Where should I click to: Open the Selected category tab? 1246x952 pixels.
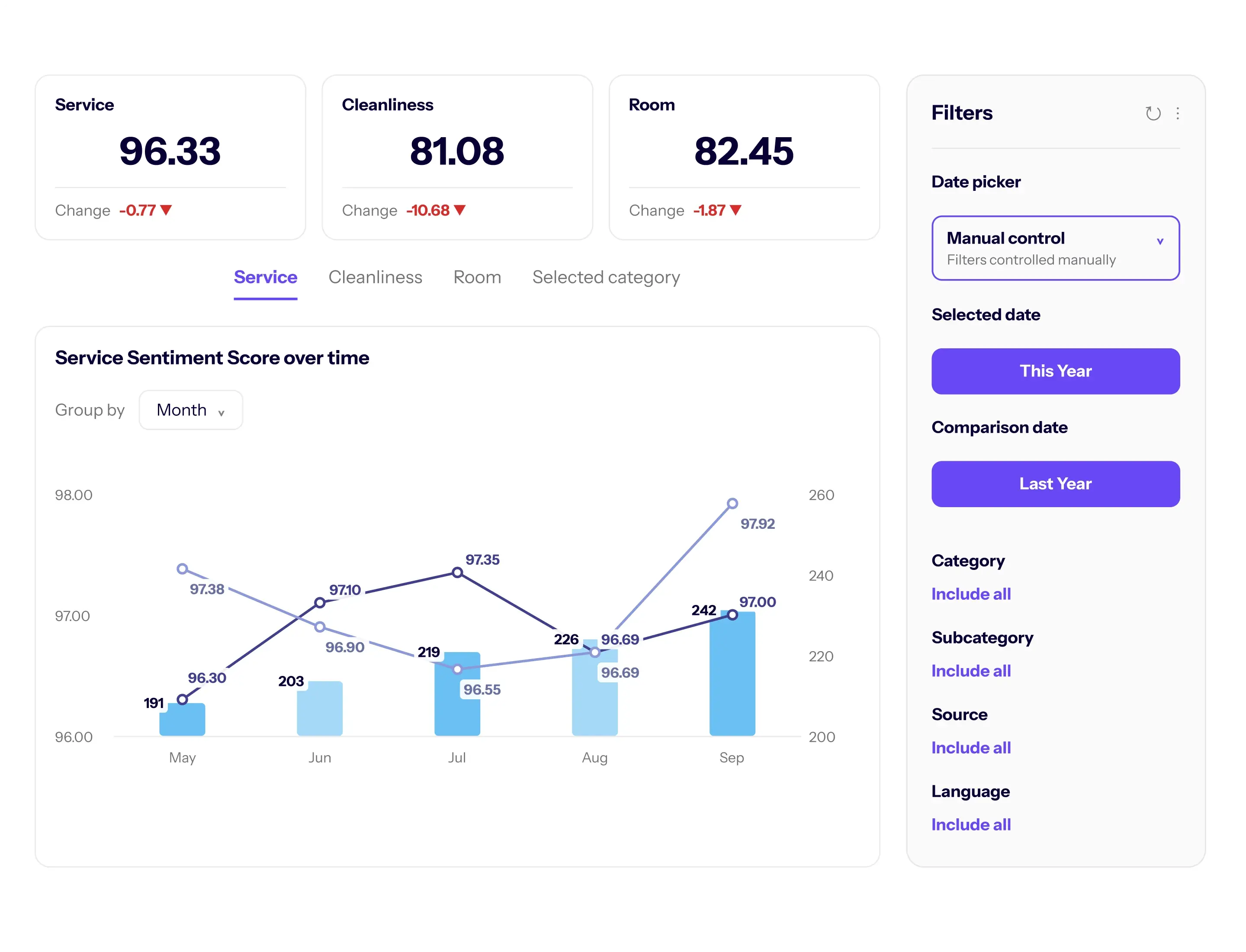tap(606, 278)
